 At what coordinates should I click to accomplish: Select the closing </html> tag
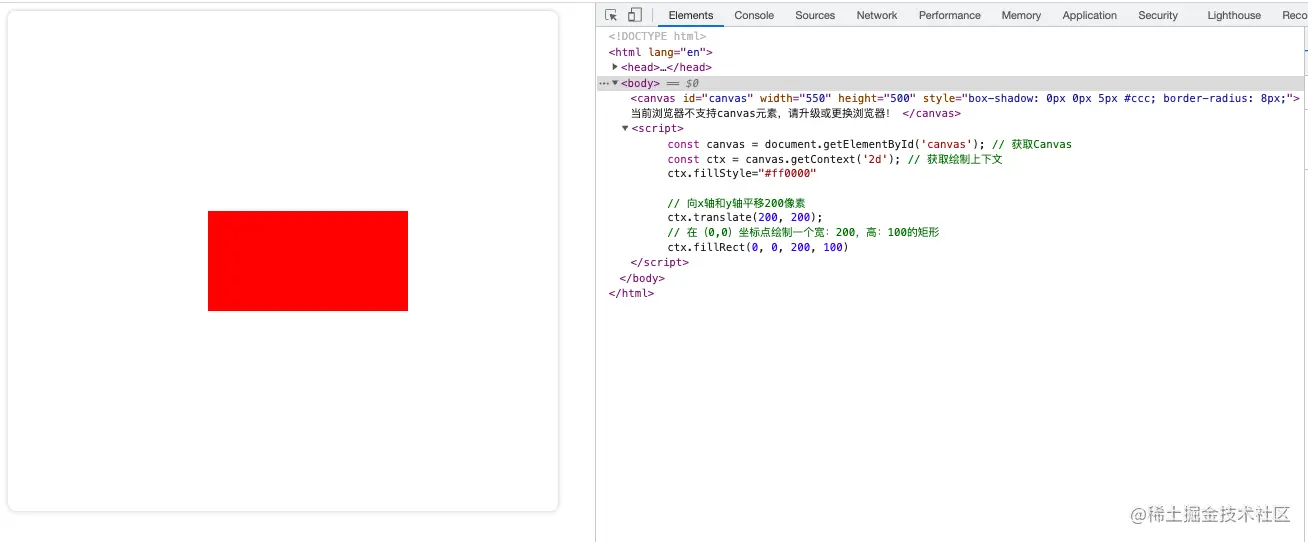631,293
